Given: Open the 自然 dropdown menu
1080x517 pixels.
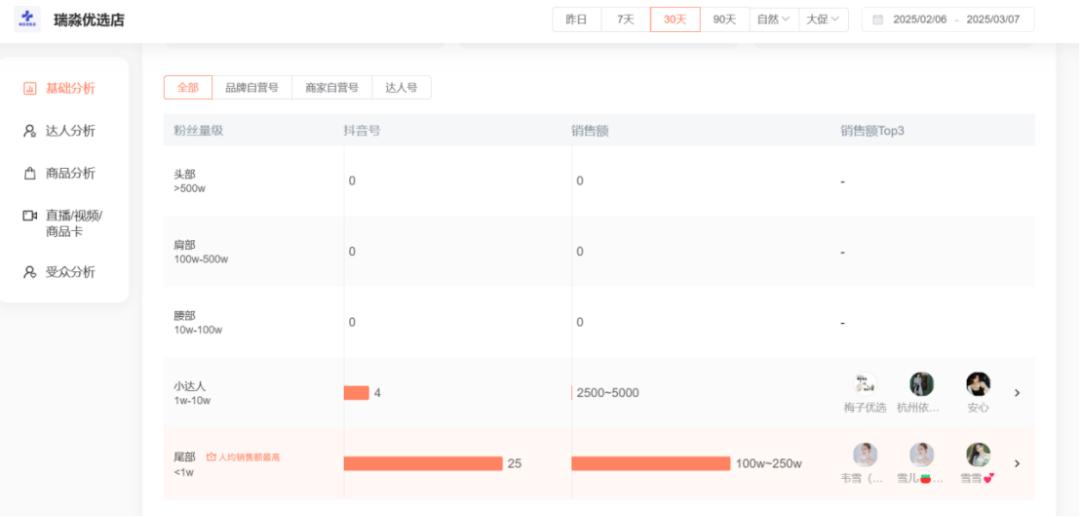Looking at the screenshot, I should (773, 20).
